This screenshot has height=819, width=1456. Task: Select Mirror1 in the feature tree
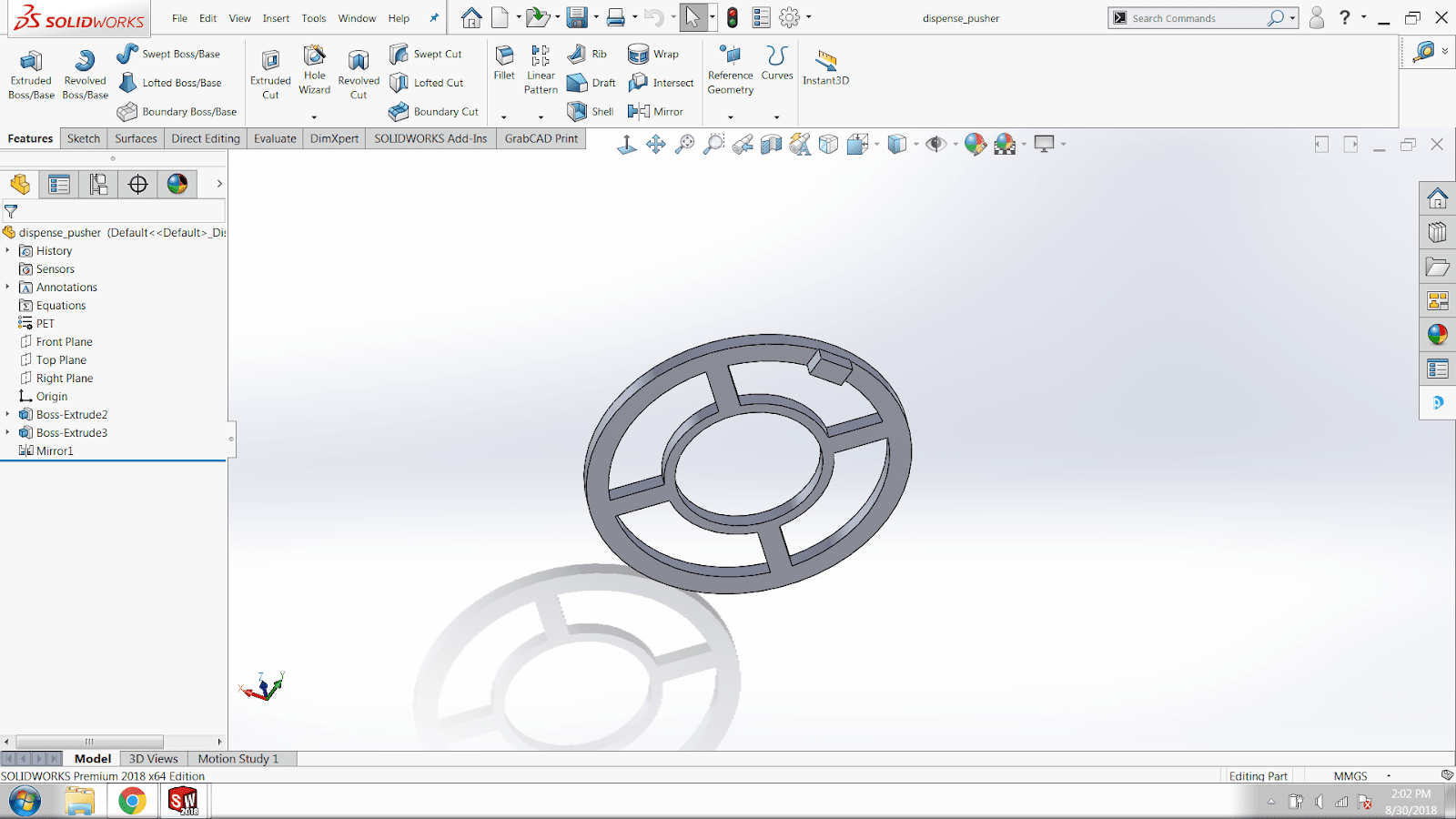(55, 450)
